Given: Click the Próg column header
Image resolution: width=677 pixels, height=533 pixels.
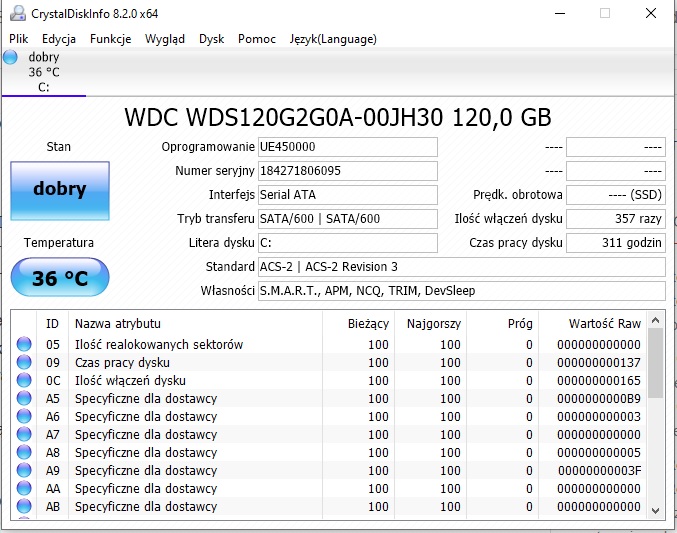Looking at the screenshot, I should click(x=503, y=324).
